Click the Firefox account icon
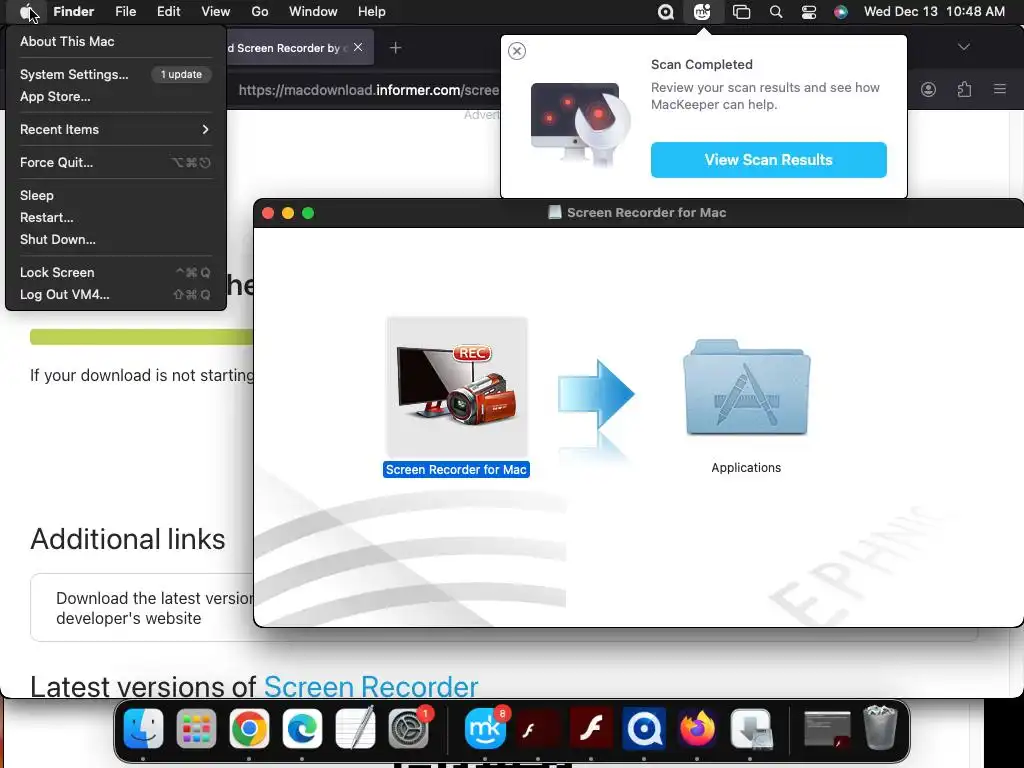The width and height of the screenshot is (1024, 768). click(x=928, y=89)
